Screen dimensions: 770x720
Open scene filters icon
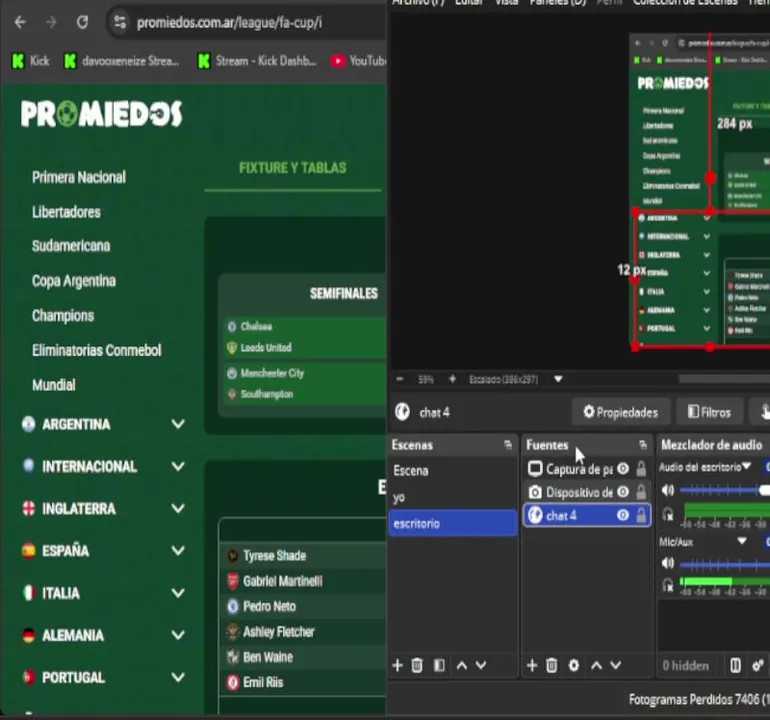tap(439, 665)
